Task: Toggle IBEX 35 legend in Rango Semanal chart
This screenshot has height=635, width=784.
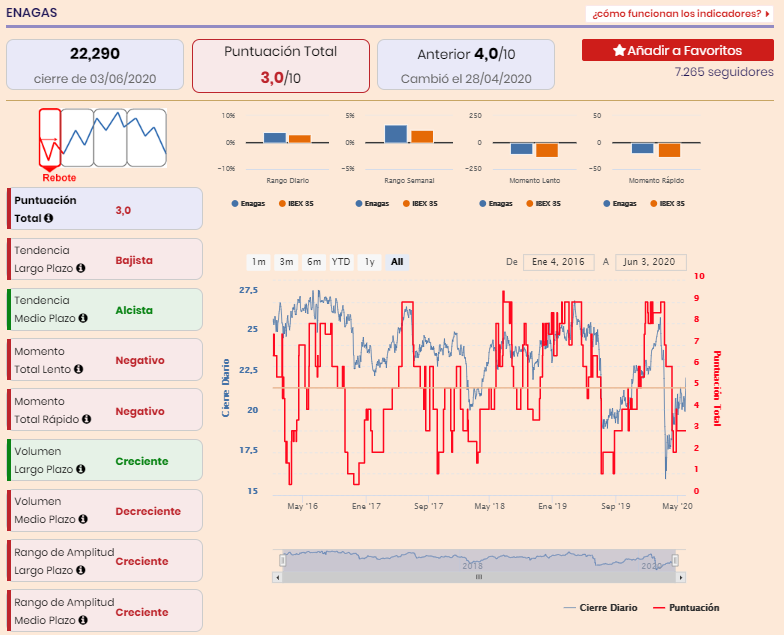Action: coord(420,204)
